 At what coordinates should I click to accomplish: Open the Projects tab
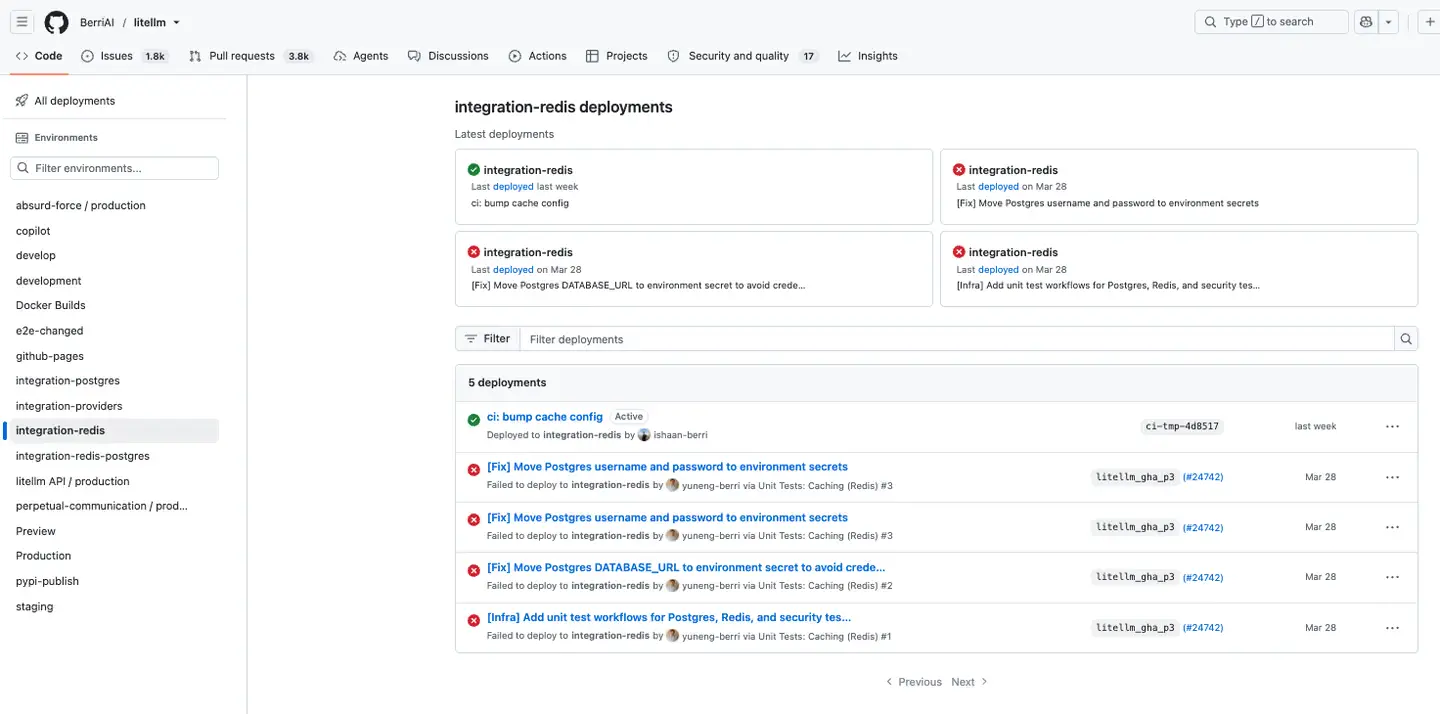point(617,56)
